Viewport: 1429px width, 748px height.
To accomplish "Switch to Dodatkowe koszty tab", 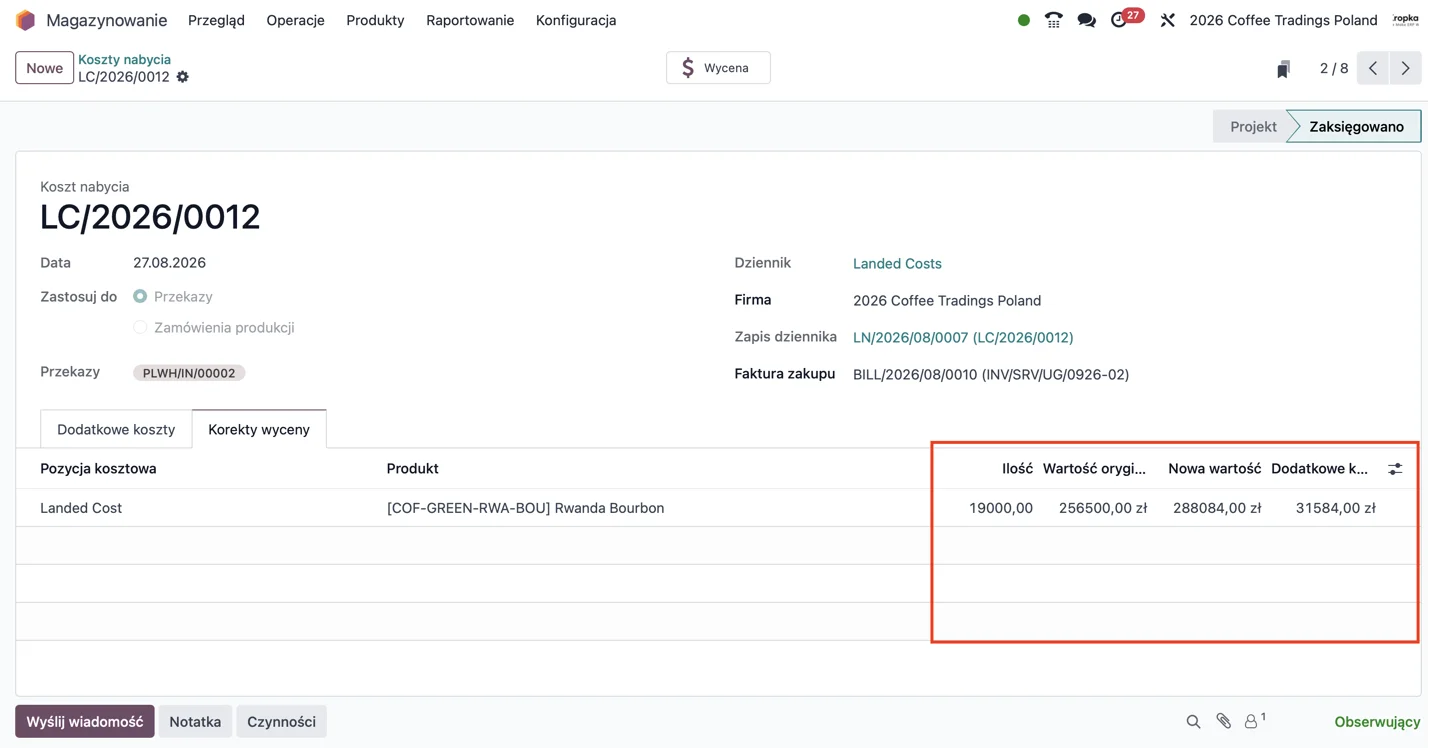I will [x=116, y=429].
